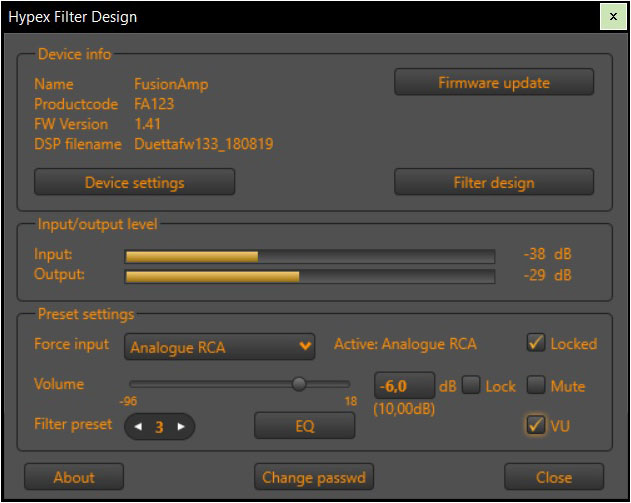Viewport: 631px width, 503px height.
Task: Click the volume value field showing -6,0
Action: pos(404,385)
